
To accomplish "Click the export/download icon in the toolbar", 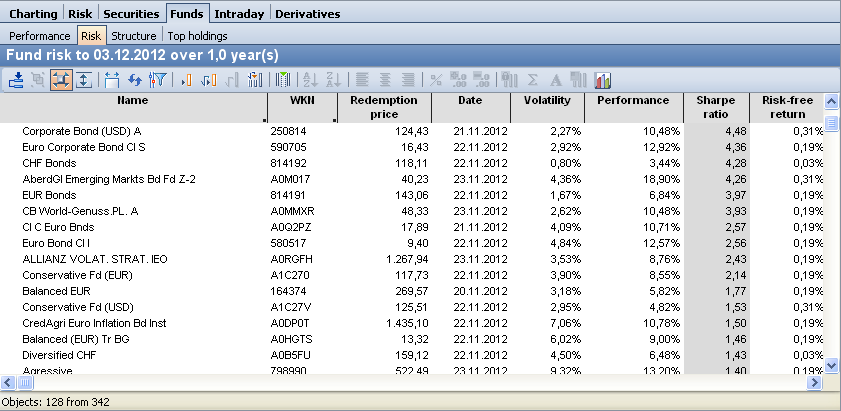I will 16,80.
